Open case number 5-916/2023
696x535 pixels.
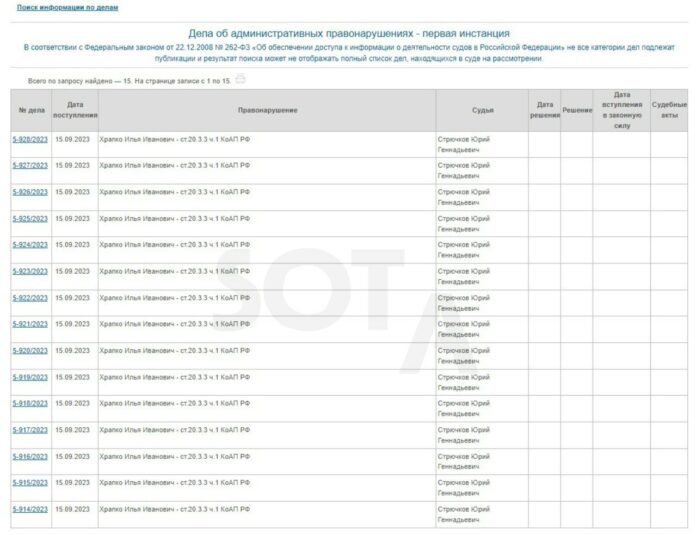[30, 456]
